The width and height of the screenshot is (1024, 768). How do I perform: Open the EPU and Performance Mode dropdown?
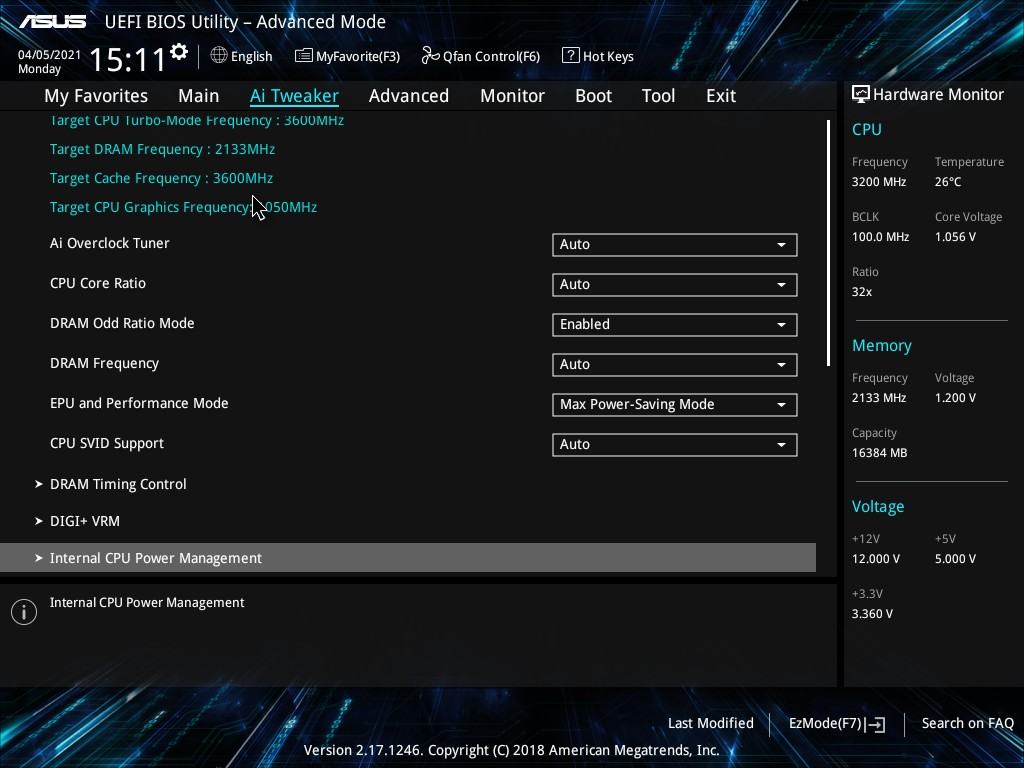[x=675, y=405]
